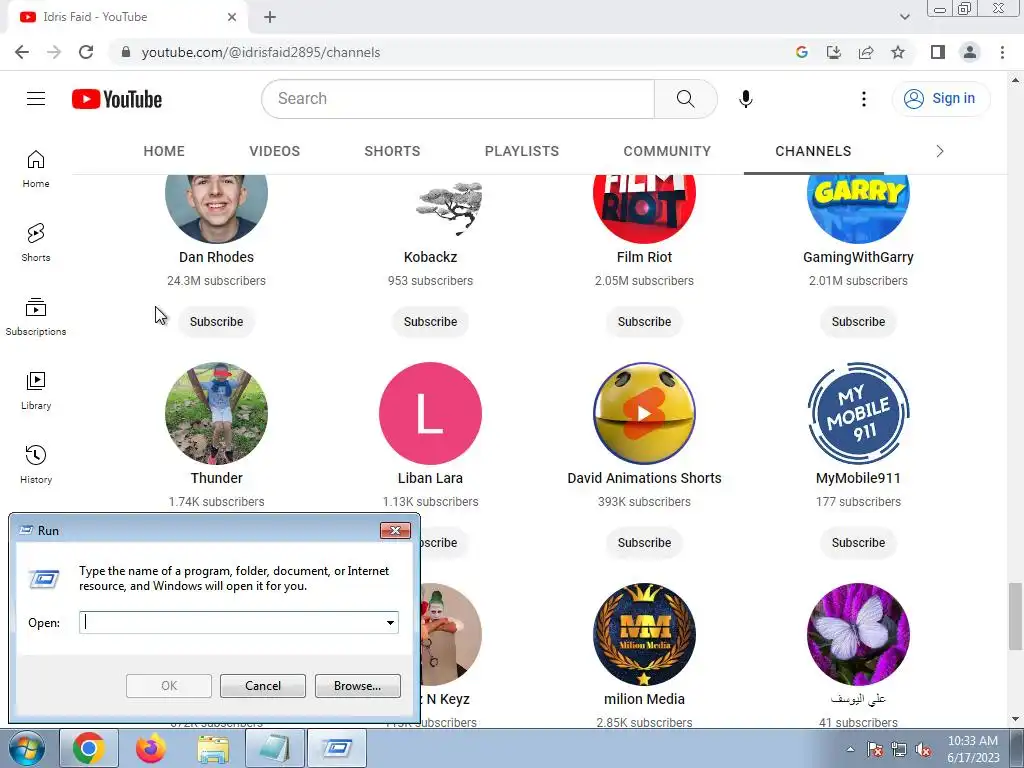The width and height of the screenshot is (1024, 768).
Task: Open Liban Lara channel avatar
Action: pos(430,413)
